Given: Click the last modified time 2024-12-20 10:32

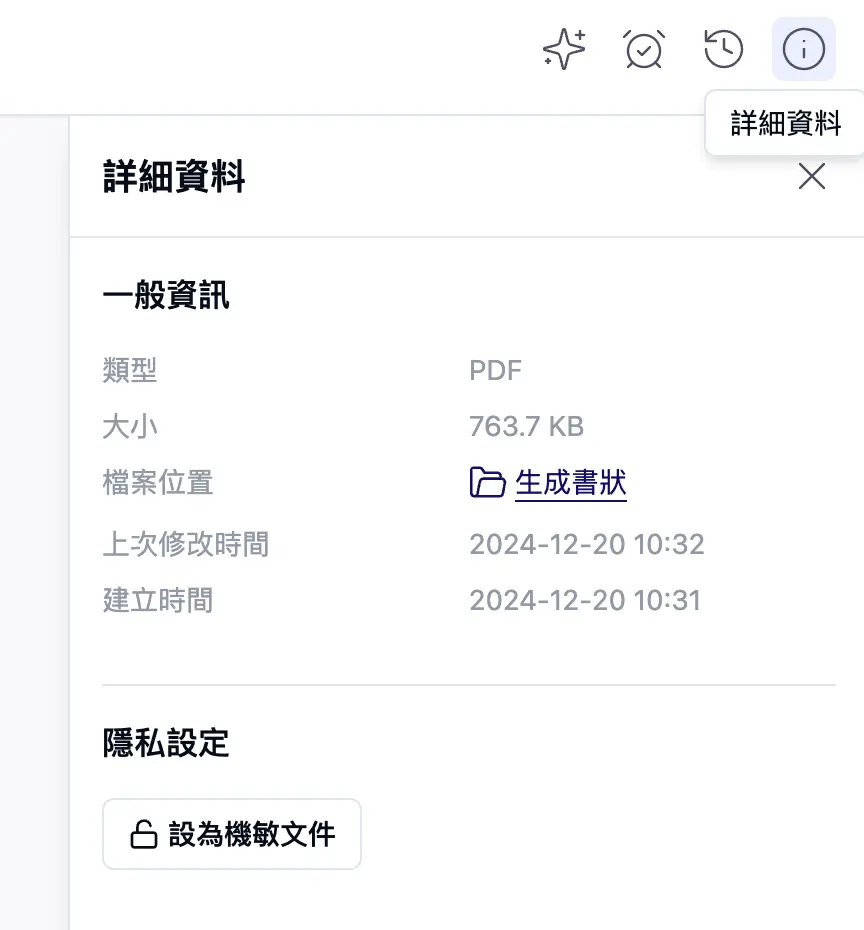Looking at the screenshot, I should point(588,544).
